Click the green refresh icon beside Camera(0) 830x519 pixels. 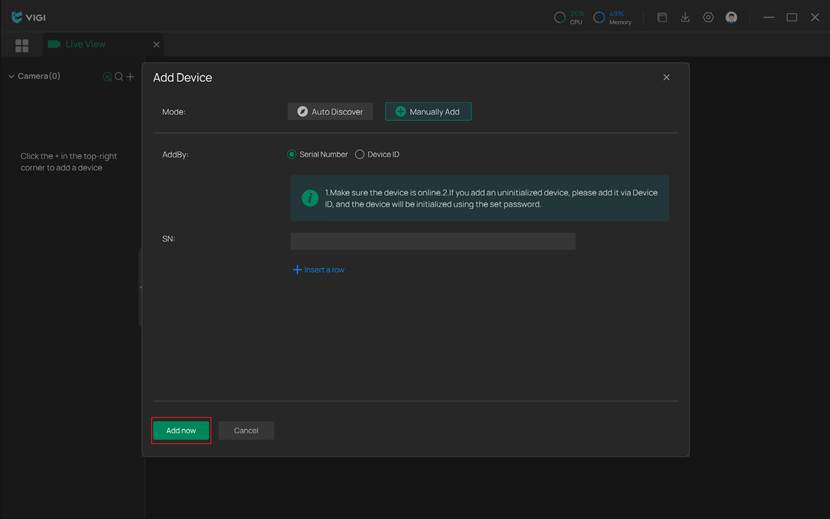[x=107, y=77]
